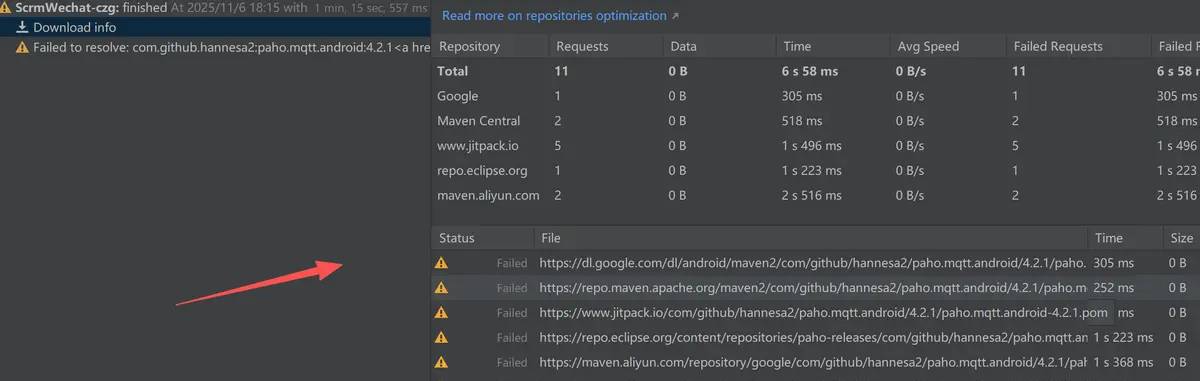Sort by Failed Requests column header

(x=1058, y=46)
